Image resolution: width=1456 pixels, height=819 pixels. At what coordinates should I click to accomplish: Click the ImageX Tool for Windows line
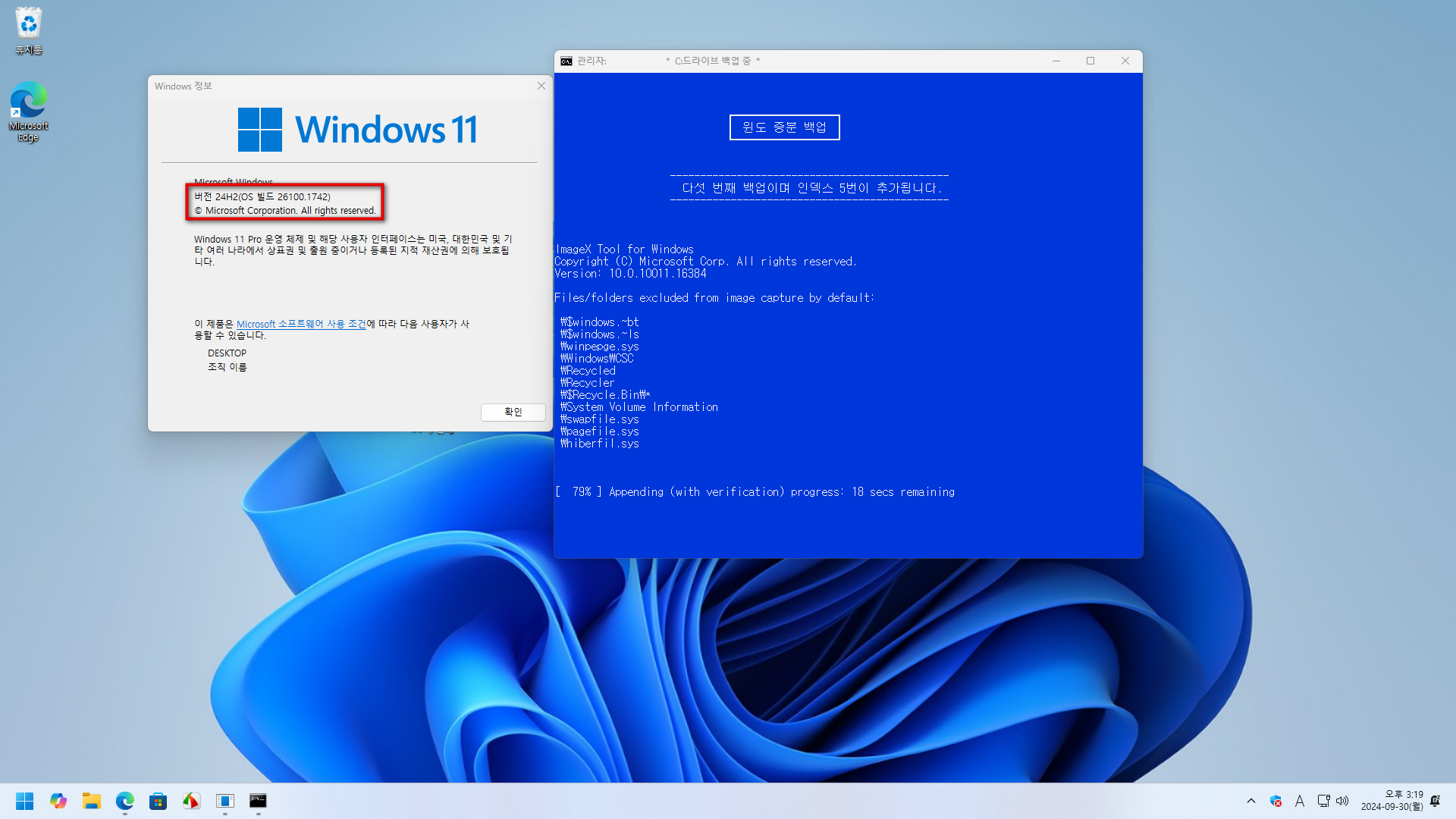624,249
